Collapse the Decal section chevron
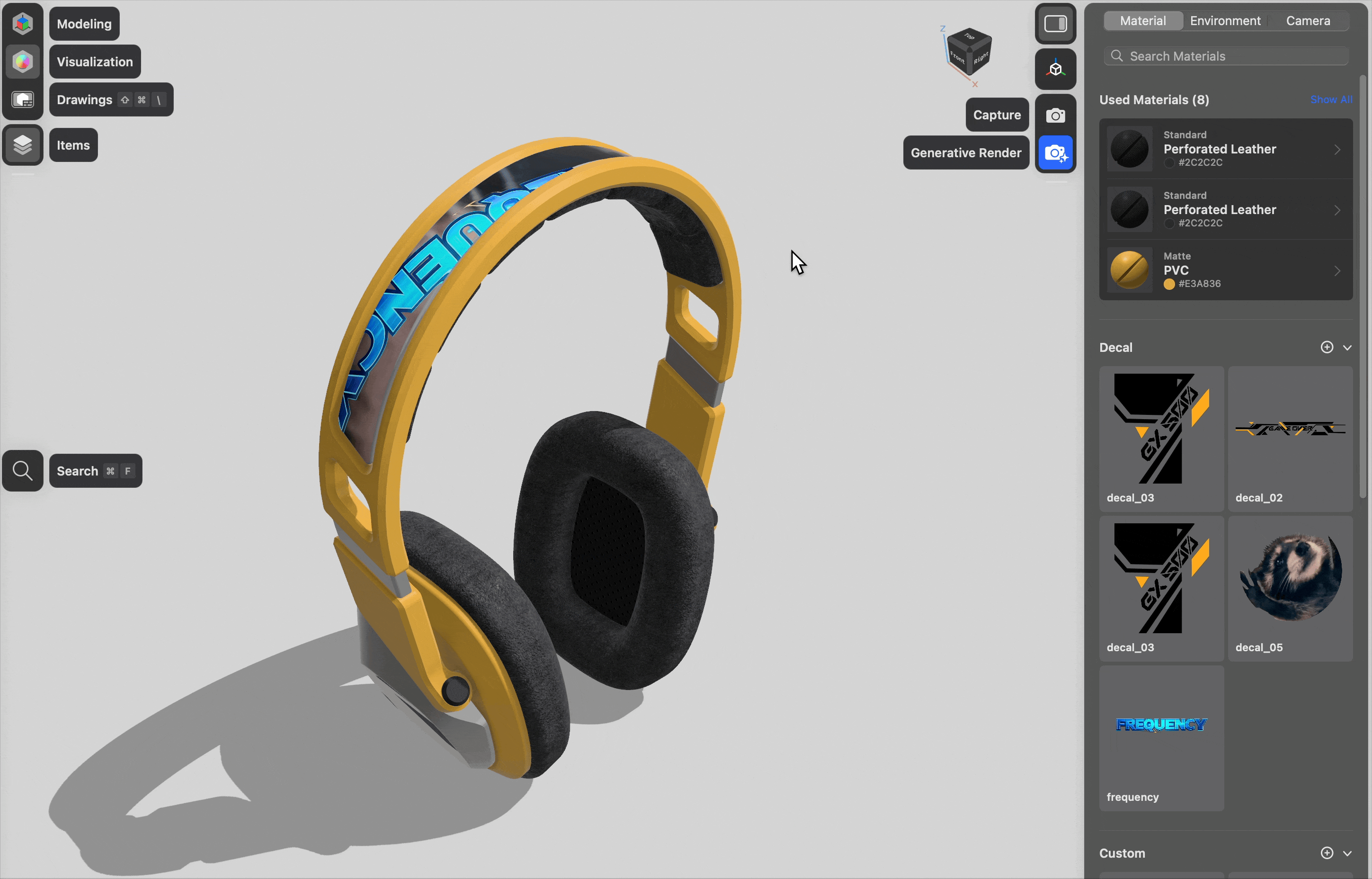 (x=1347, y=348)
